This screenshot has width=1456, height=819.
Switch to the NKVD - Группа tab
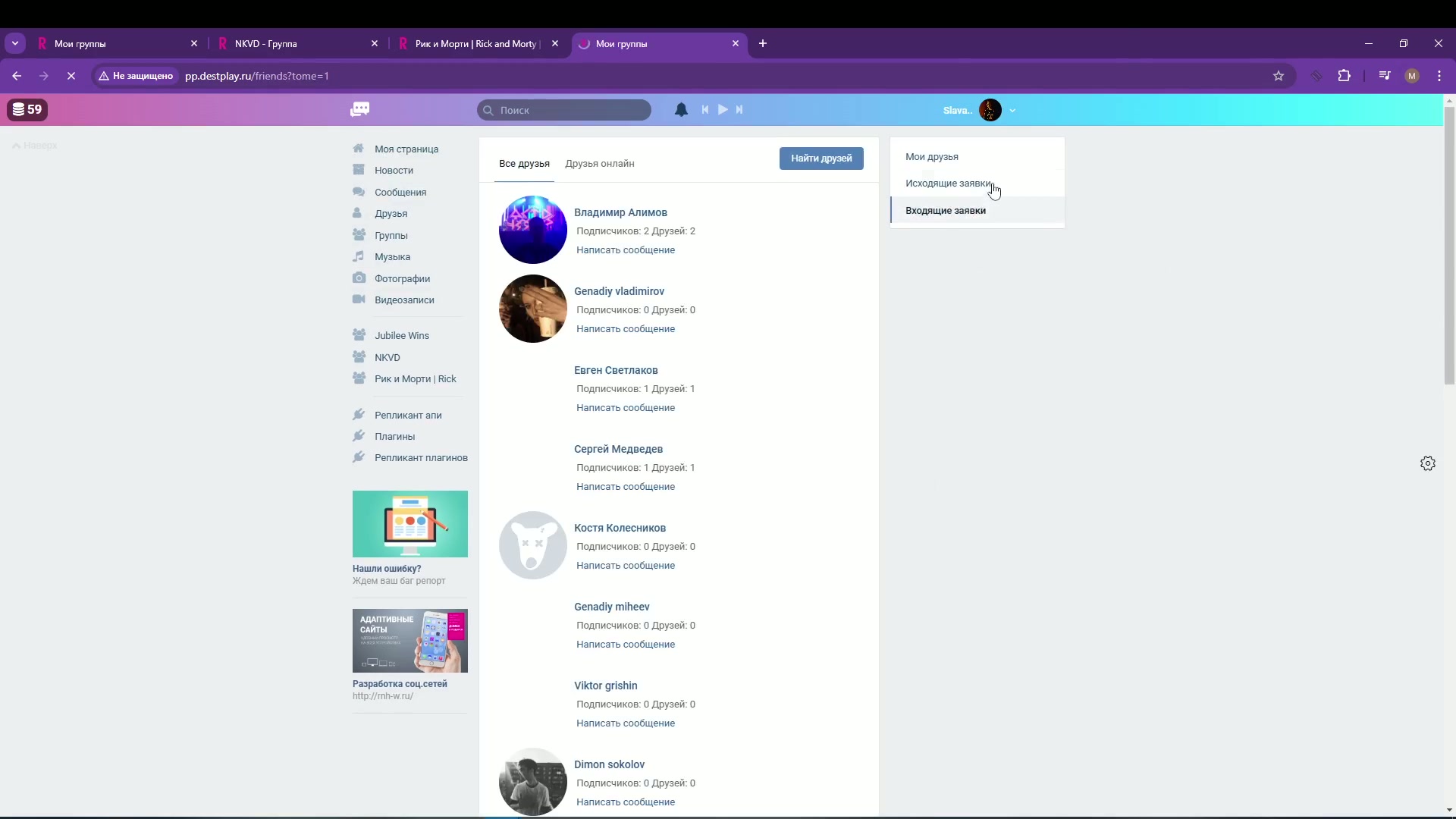click(x=298, y=44)
